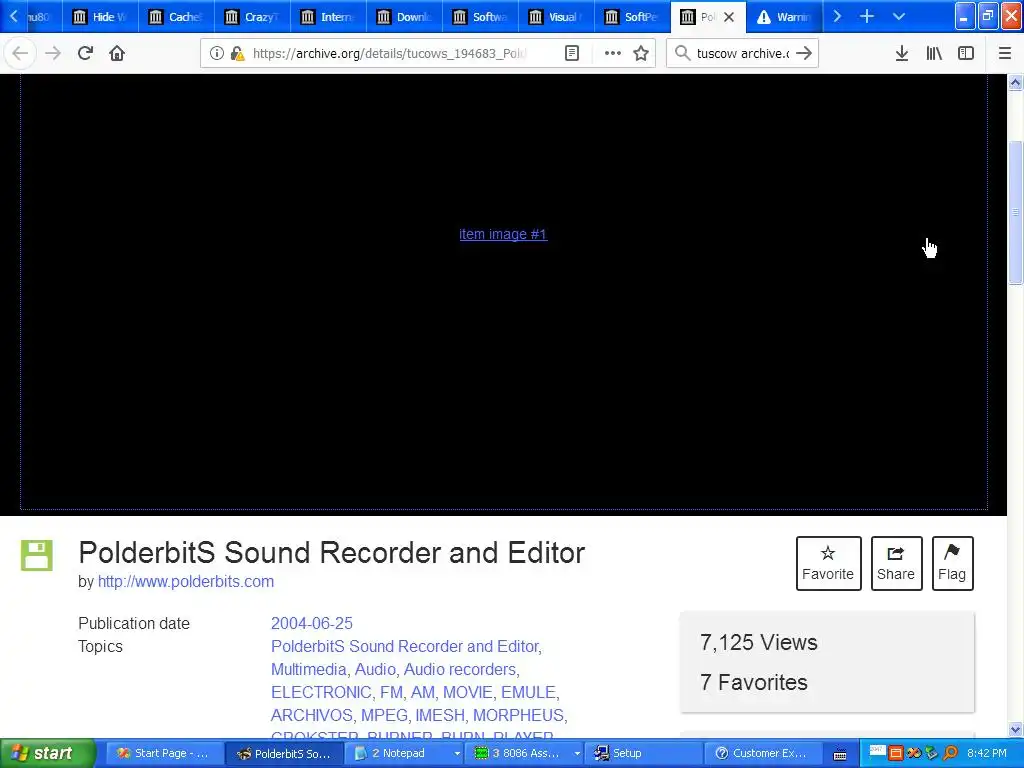
Task: Expand the 2 Notepad taskbar group
Action: [x=456, y=754]
